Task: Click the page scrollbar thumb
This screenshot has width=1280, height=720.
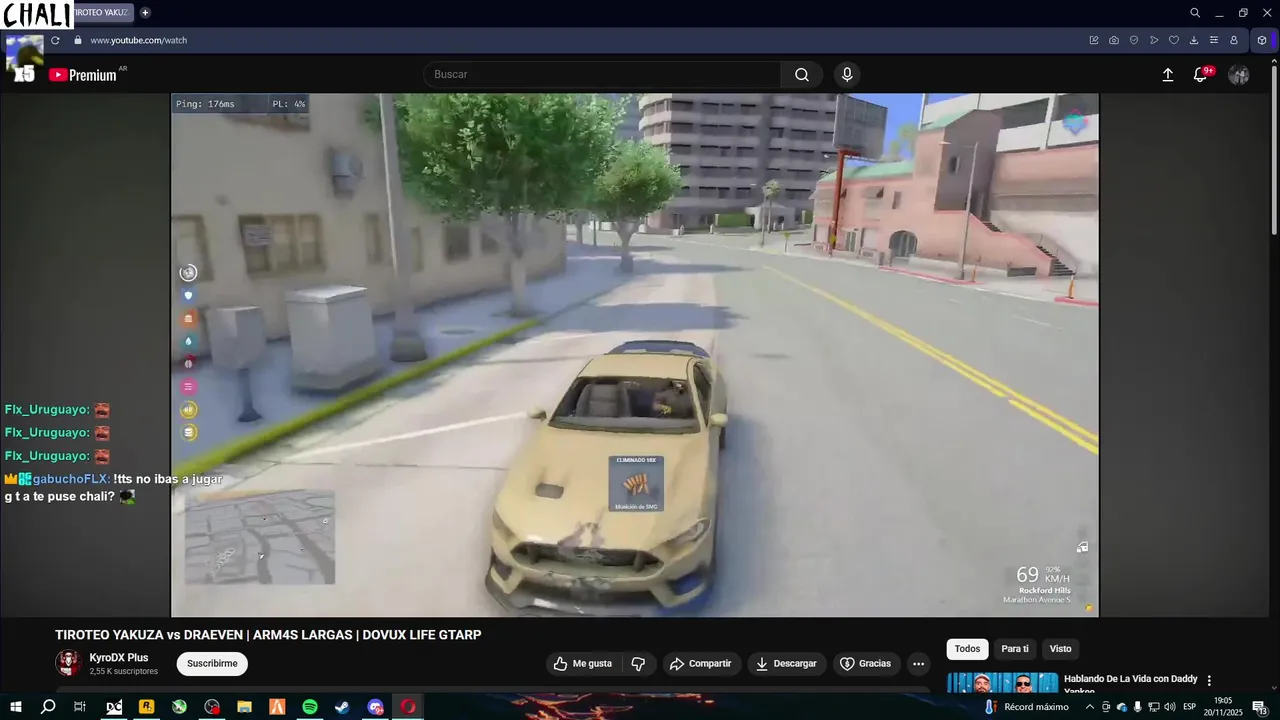Action: point(1273,150)
